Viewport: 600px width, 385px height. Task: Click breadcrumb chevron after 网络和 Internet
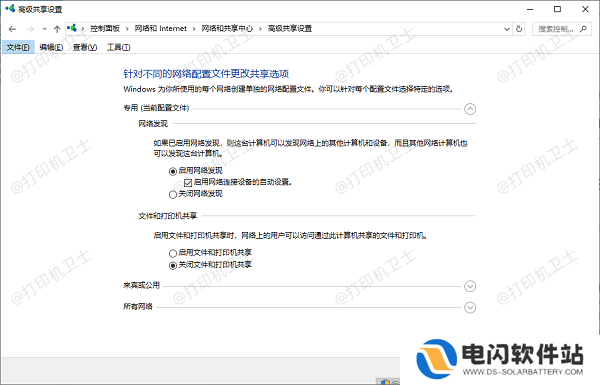pyautogui.click(x=194, y=29)
